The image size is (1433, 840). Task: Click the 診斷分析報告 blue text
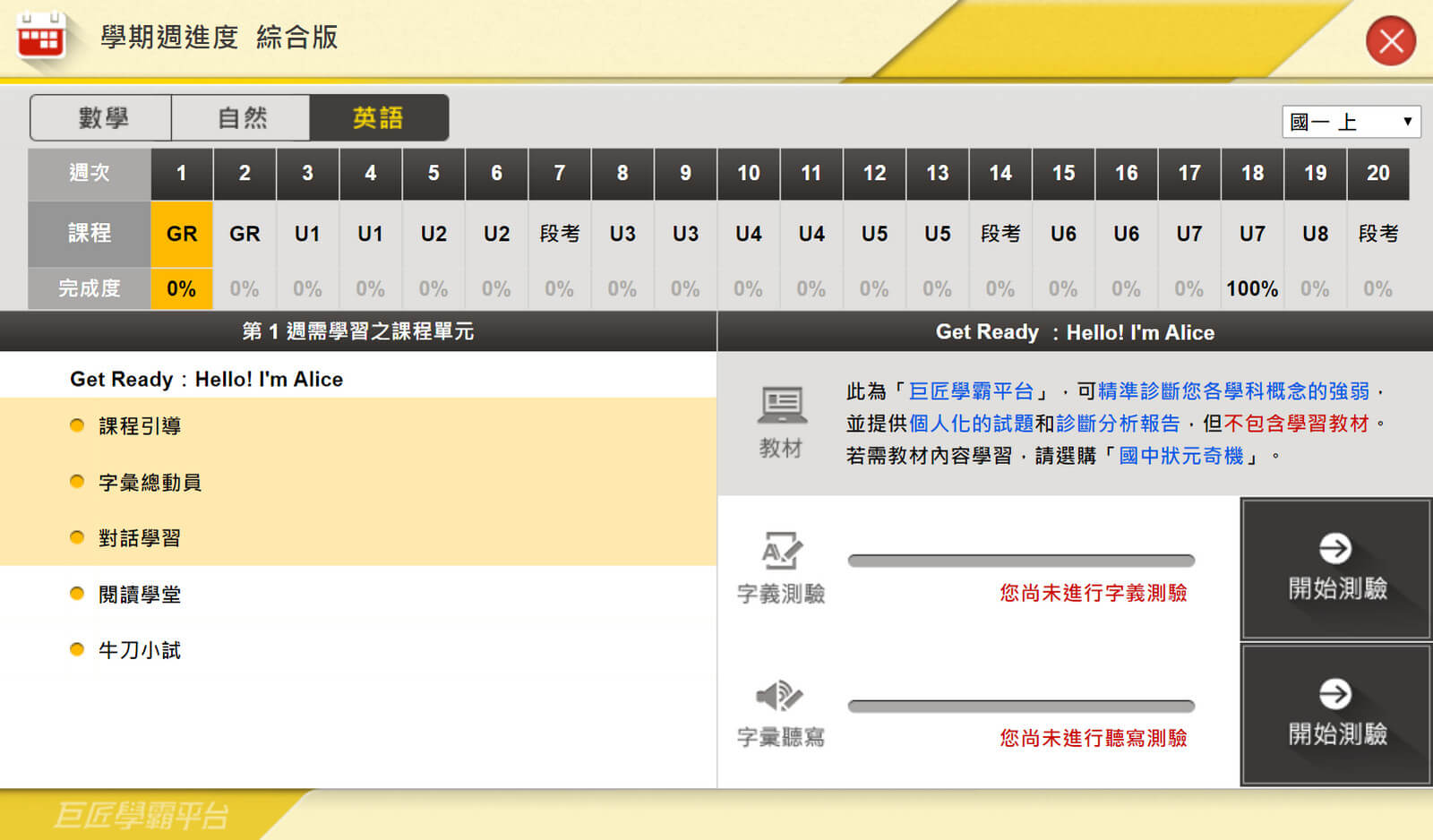1118,424
